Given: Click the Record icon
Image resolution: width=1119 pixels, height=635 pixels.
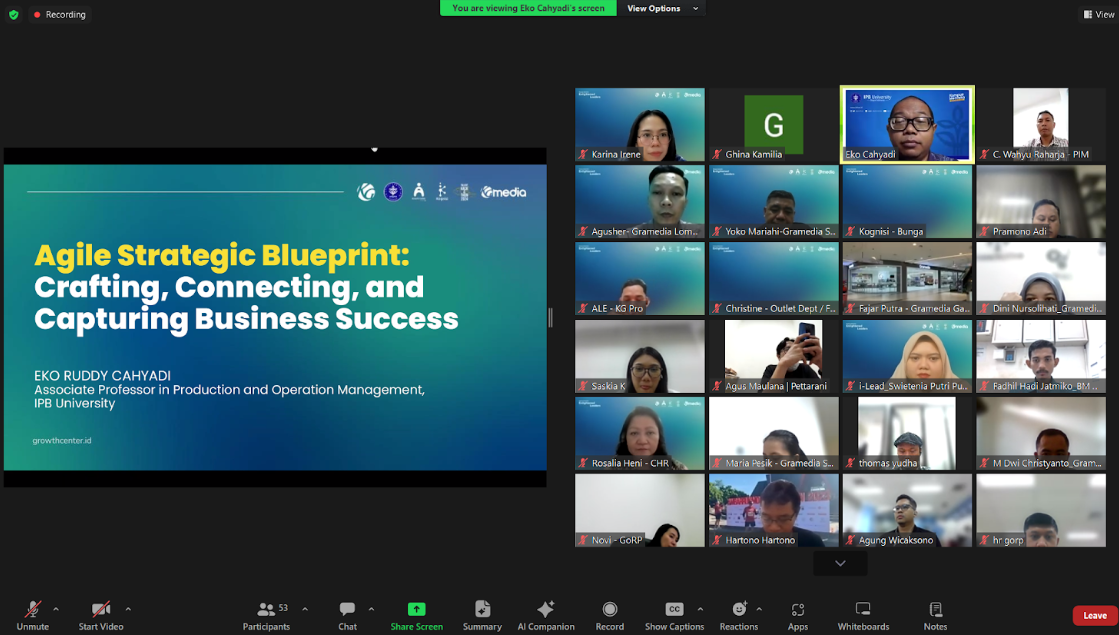Looking at the screenshot, I should pos(609,609).
